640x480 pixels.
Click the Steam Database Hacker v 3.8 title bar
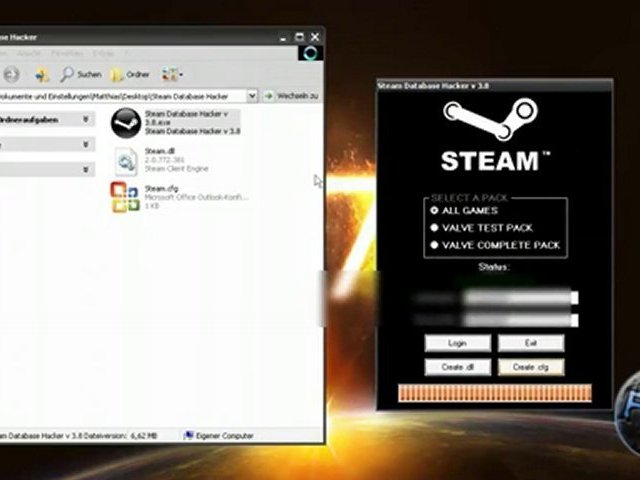click(494, 86)
